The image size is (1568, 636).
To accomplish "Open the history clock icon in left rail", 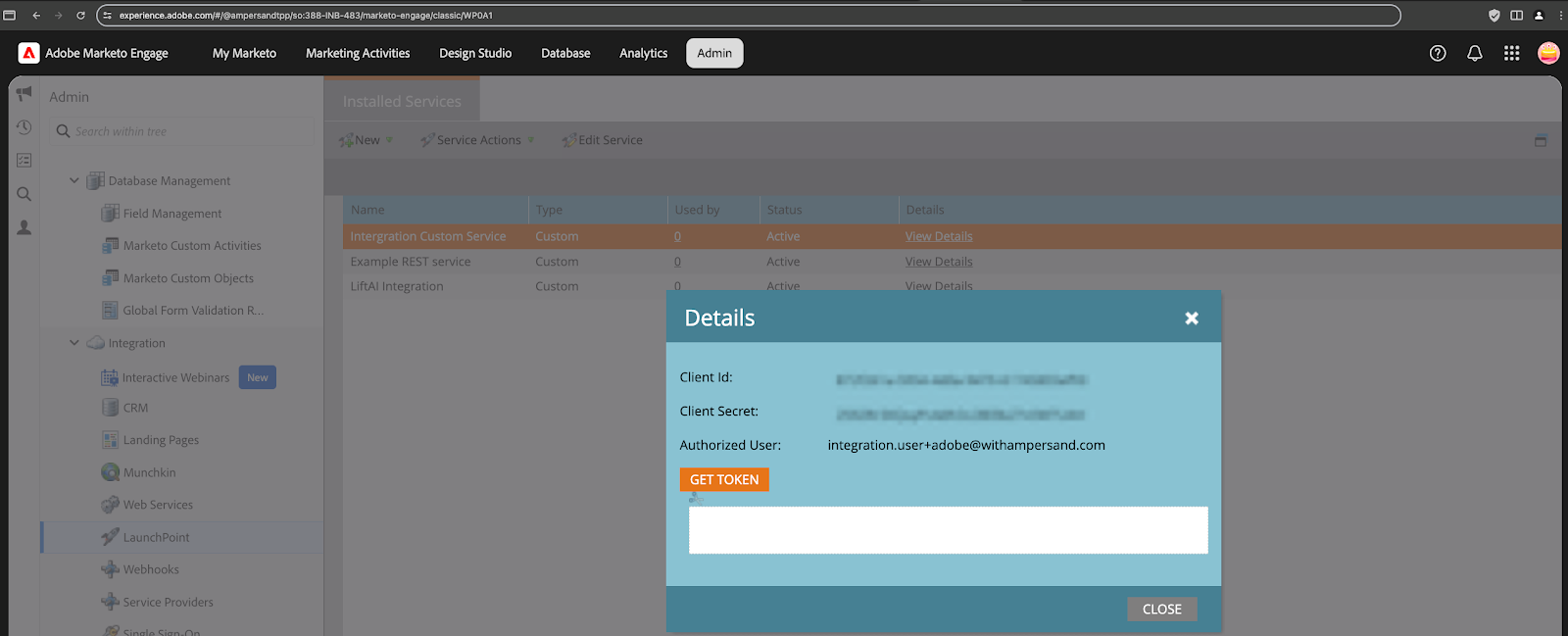I will 24,127.
